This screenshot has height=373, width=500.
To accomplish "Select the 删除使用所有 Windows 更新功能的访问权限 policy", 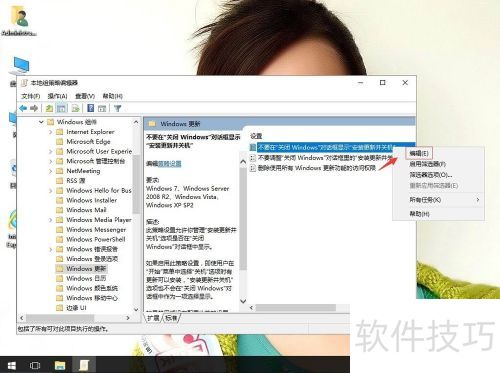I will point(313,168).
